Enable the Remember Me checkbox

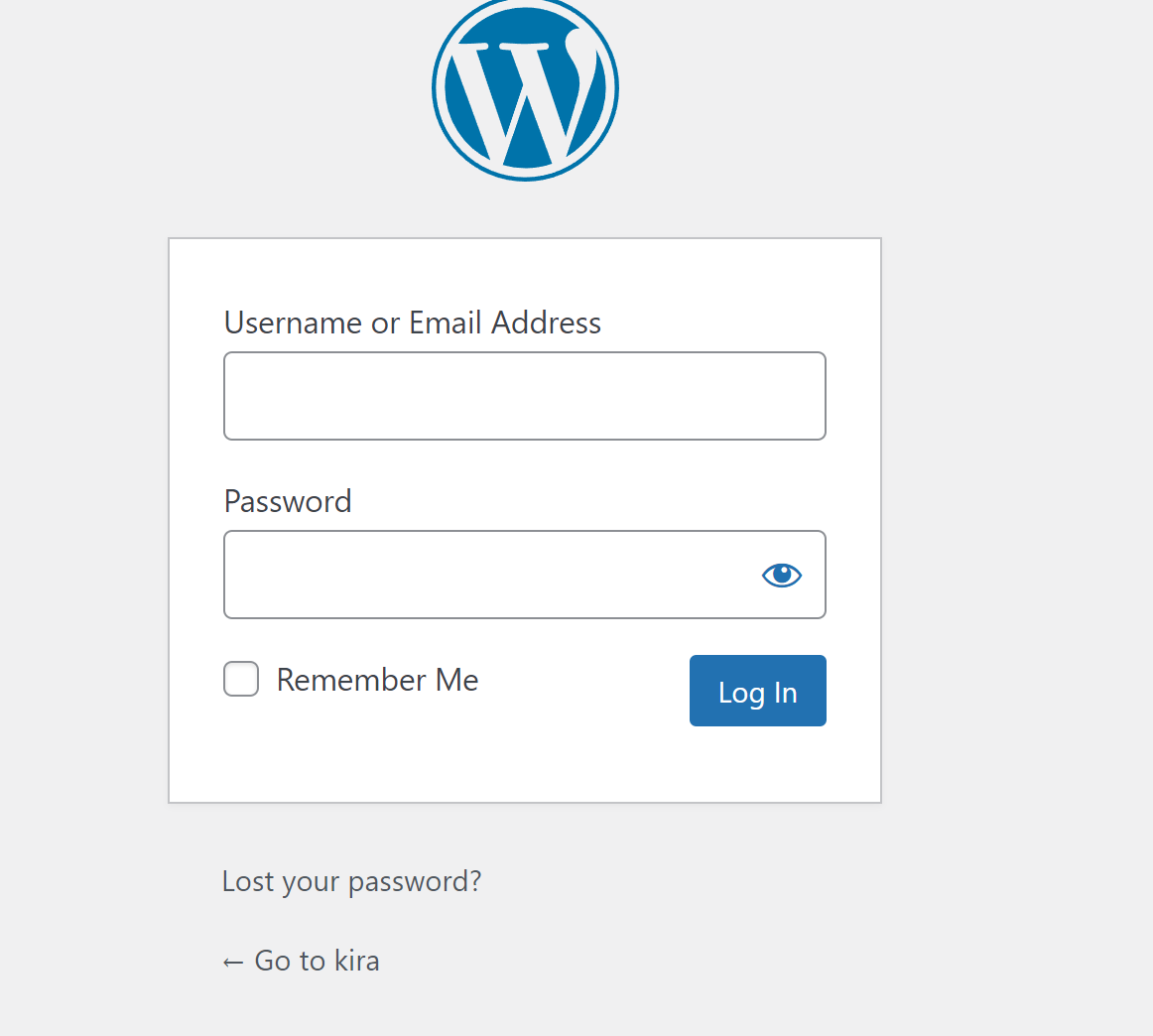(x=241, y=679)
